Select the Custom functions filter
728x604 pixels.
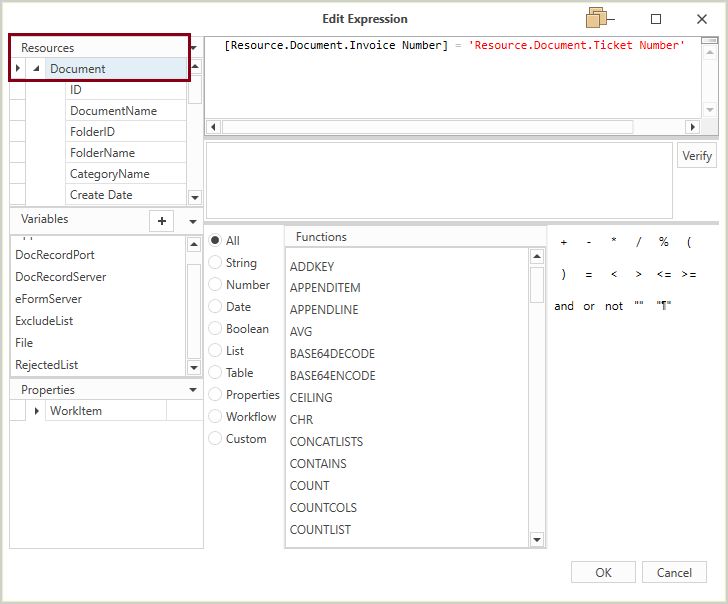(x=215, y=438)
